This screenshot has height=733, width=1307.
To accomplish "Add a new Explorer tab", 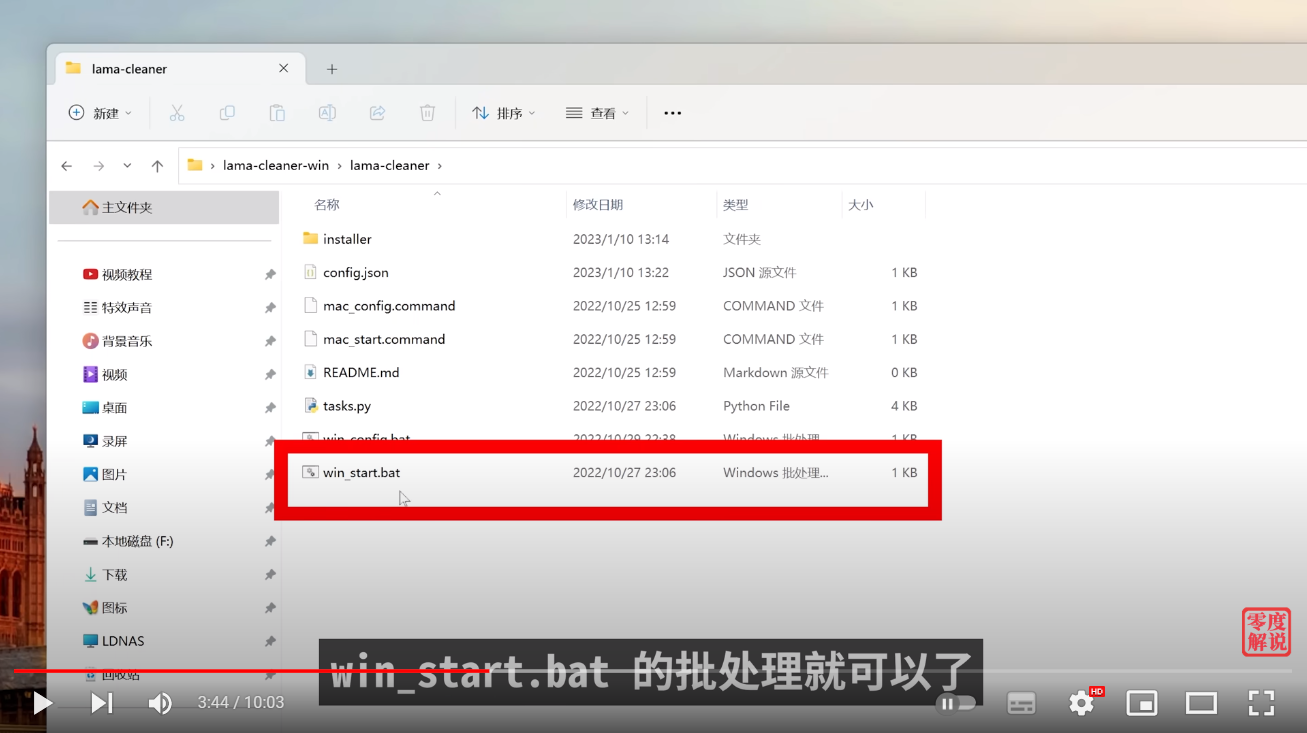I will click(x=332, y=69).
